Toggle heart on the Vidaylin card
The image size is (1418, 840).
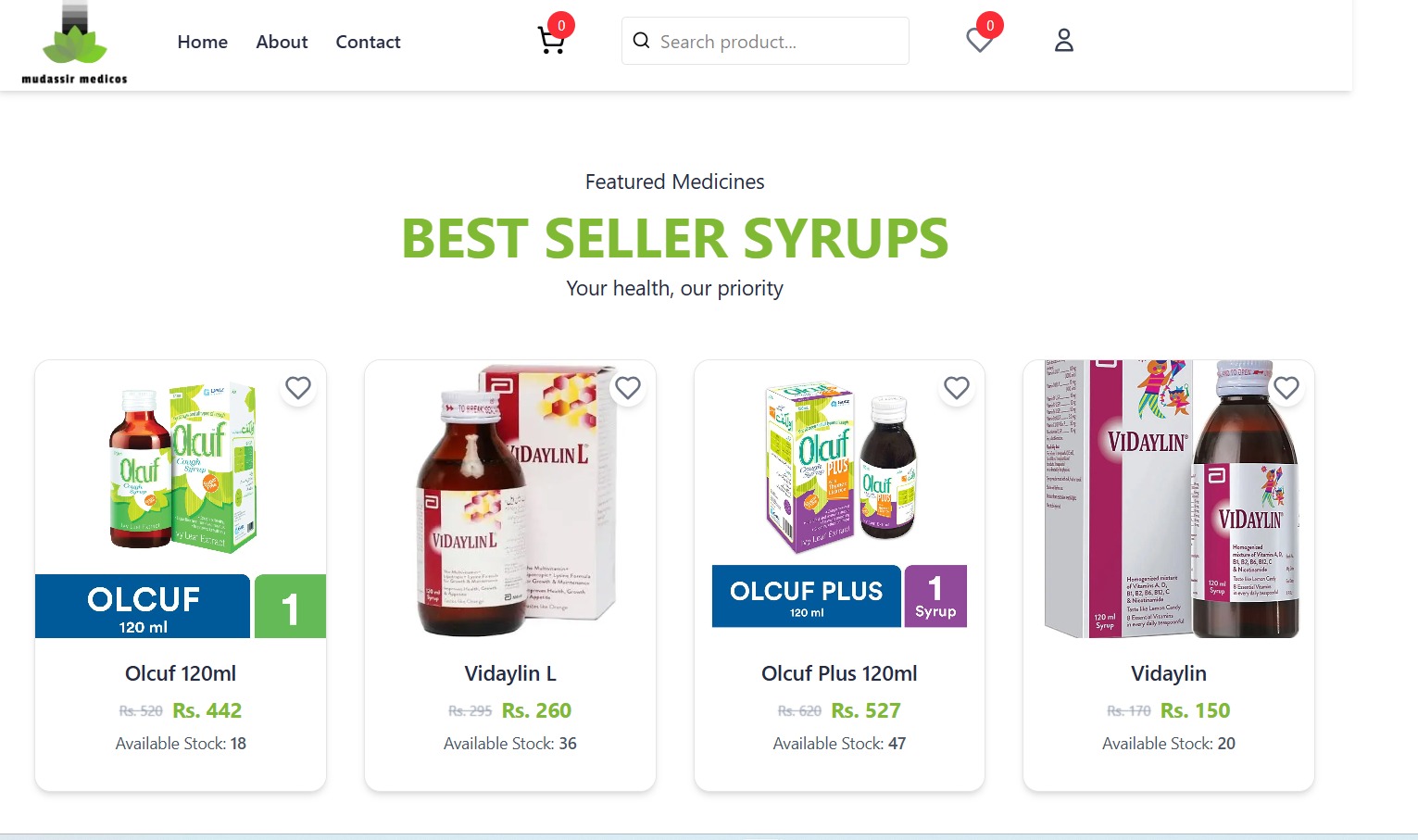pyautogui.click(x=1286, y=388)
